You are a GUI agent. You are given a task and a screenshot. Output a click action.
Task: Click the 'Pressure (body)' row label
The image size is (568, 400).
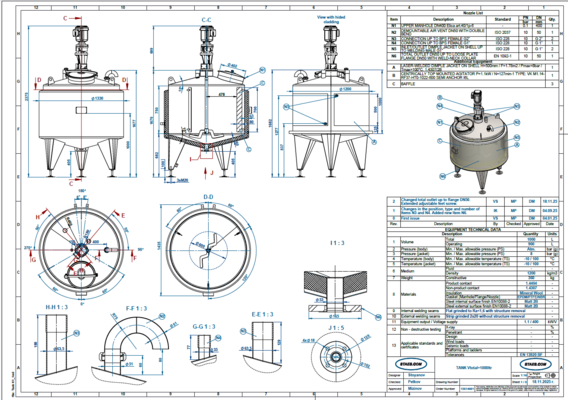pyautogui.click(x=414, y=249)
